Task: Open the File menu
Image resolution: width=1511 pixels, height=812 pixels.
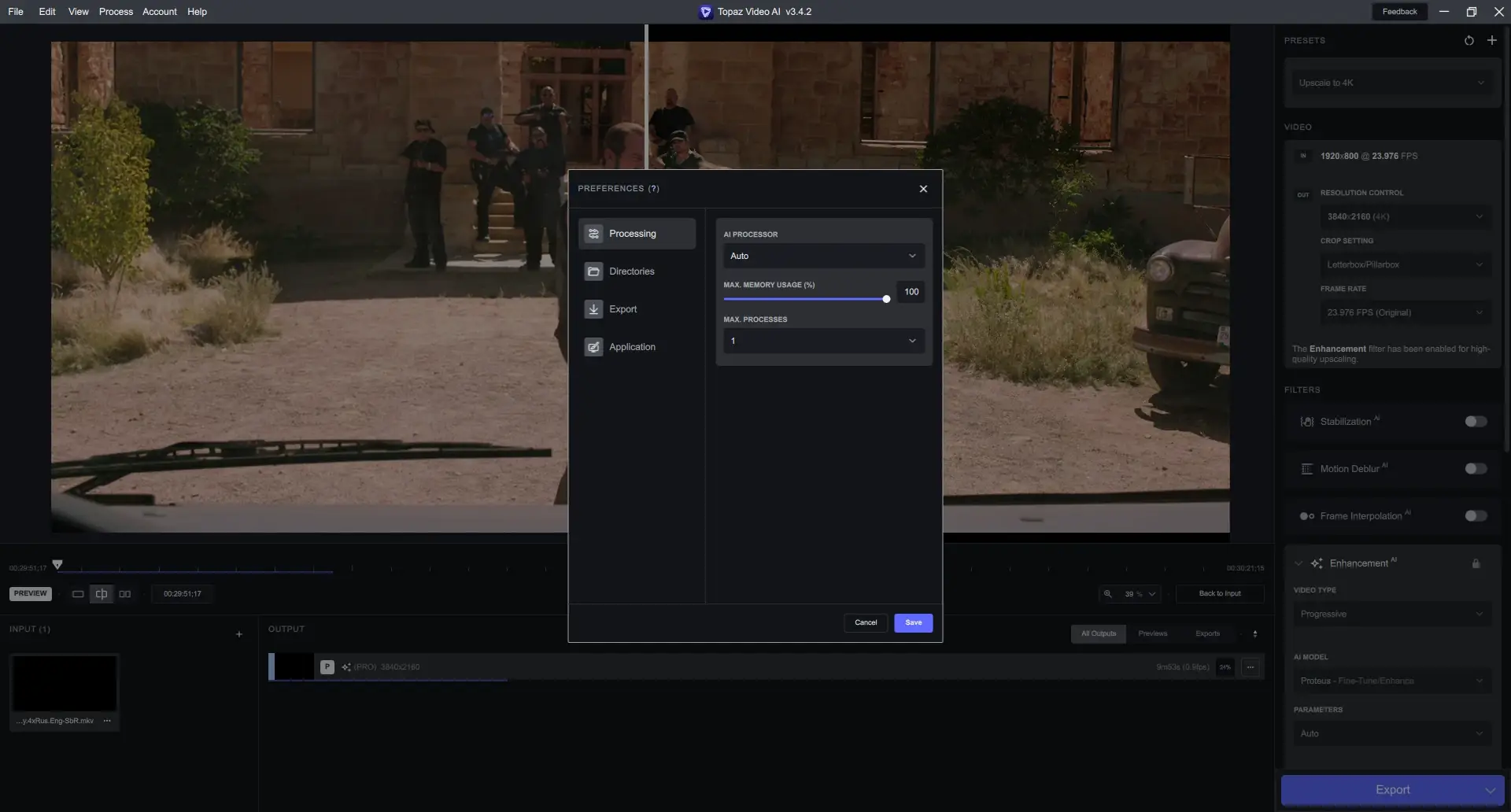Action: point(16,12)
